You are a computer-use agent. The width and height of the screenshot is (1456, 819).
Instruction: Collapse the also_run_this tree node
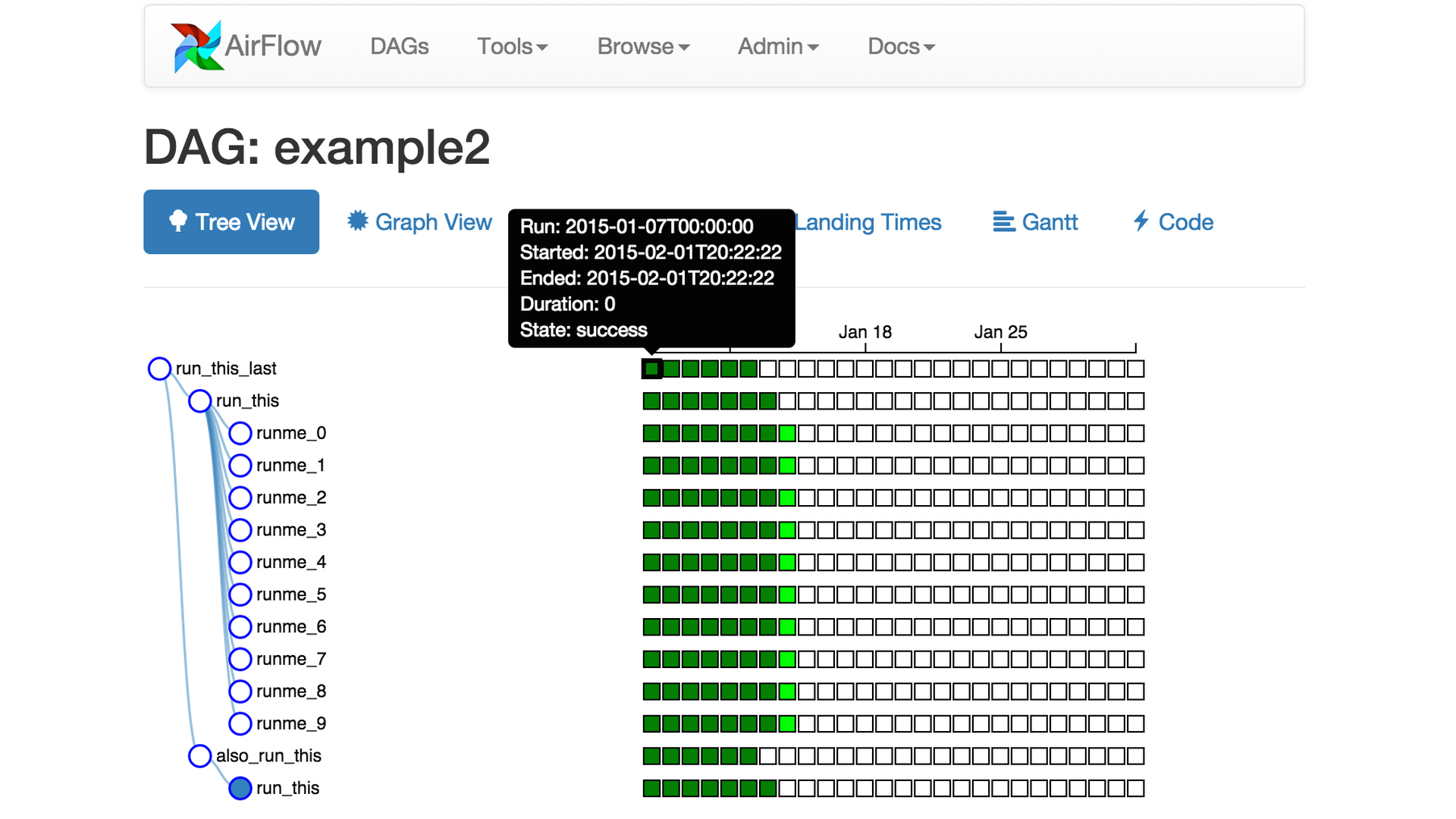pos(199,755)
